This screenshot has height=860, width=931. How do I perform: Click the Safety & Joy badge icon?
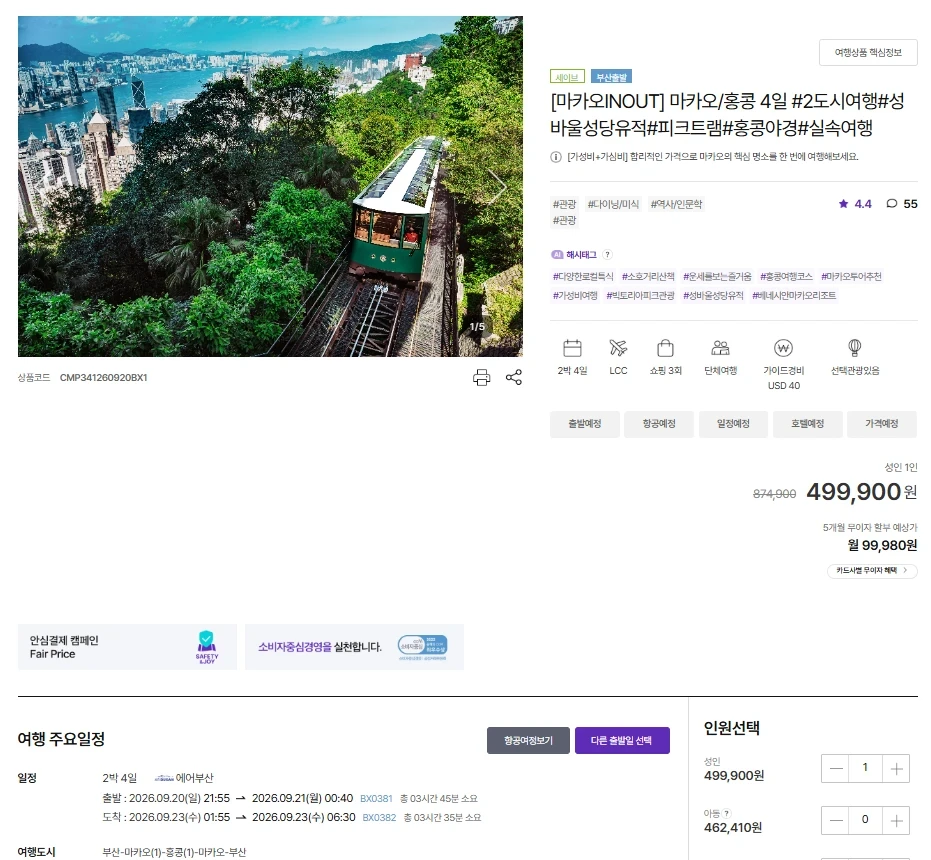point(207,647)
